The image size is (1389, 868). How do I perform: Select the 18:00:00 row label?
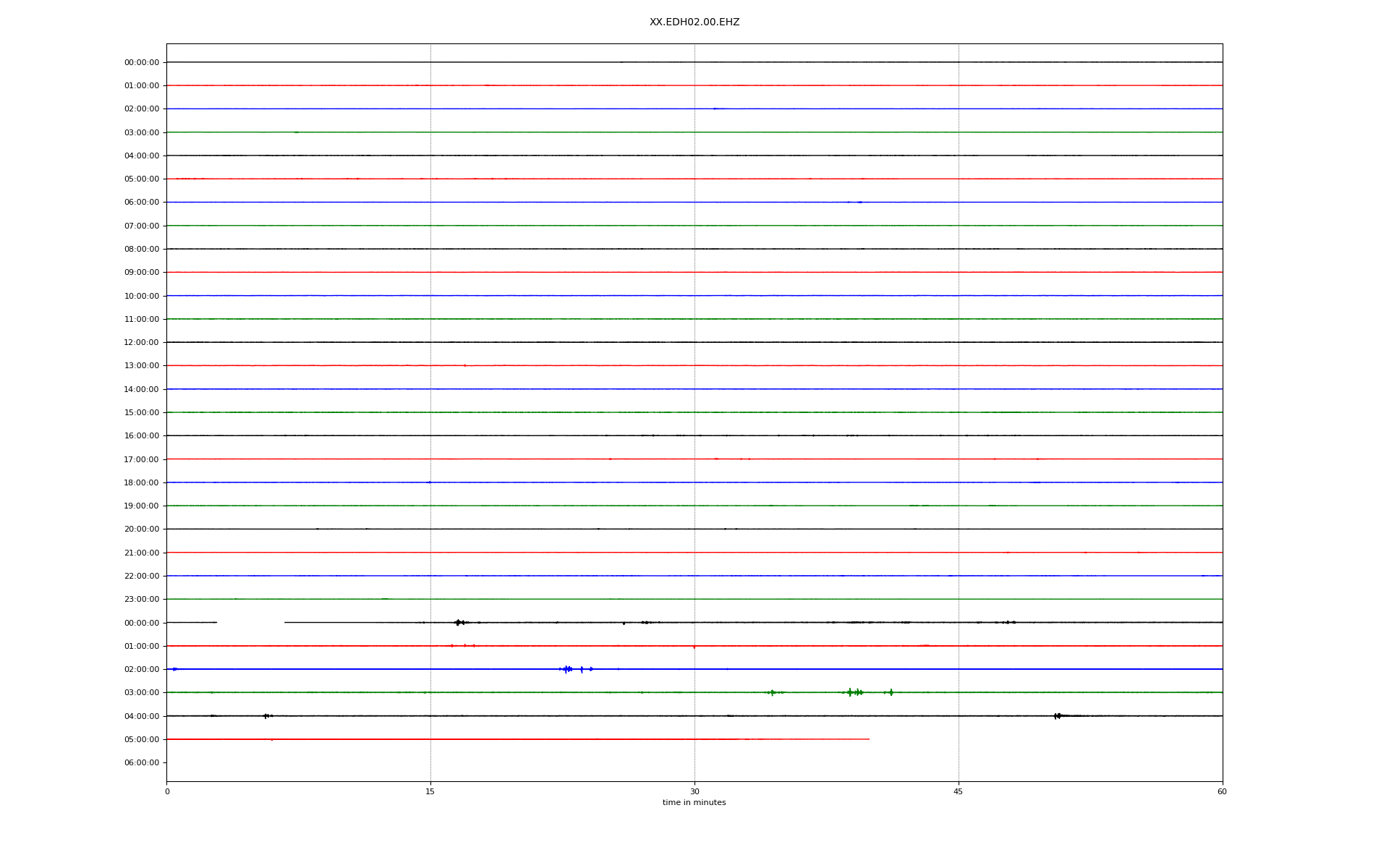pos(141,482)
